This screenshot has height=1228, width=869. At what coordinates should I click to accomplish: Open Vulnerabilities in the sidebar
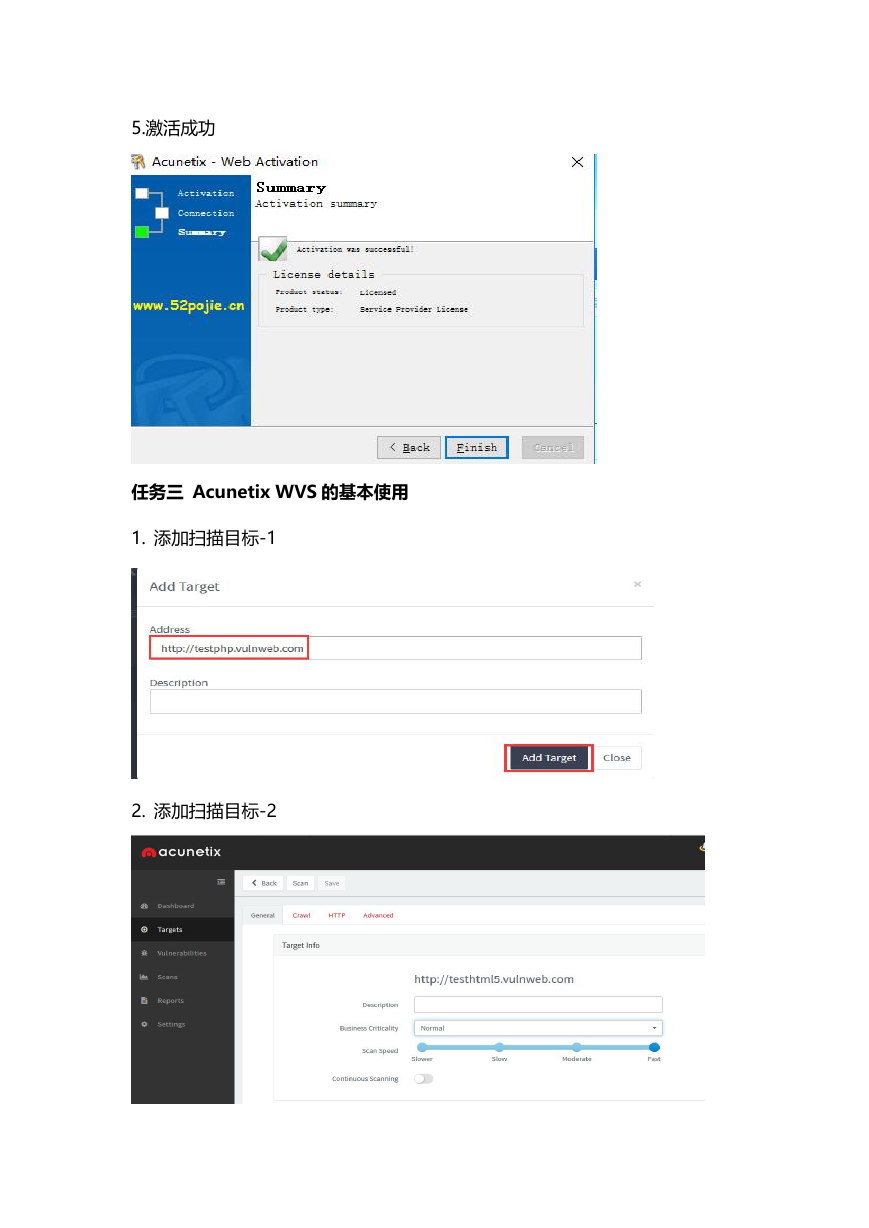point(181,953)
